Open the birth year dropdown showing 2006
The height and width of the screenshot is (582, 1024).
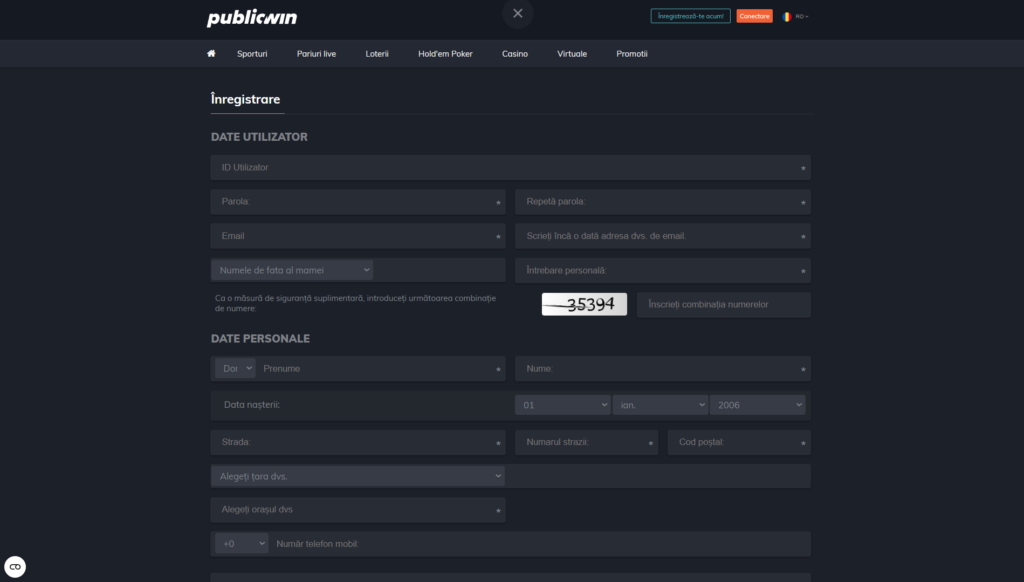pos(757,405)
